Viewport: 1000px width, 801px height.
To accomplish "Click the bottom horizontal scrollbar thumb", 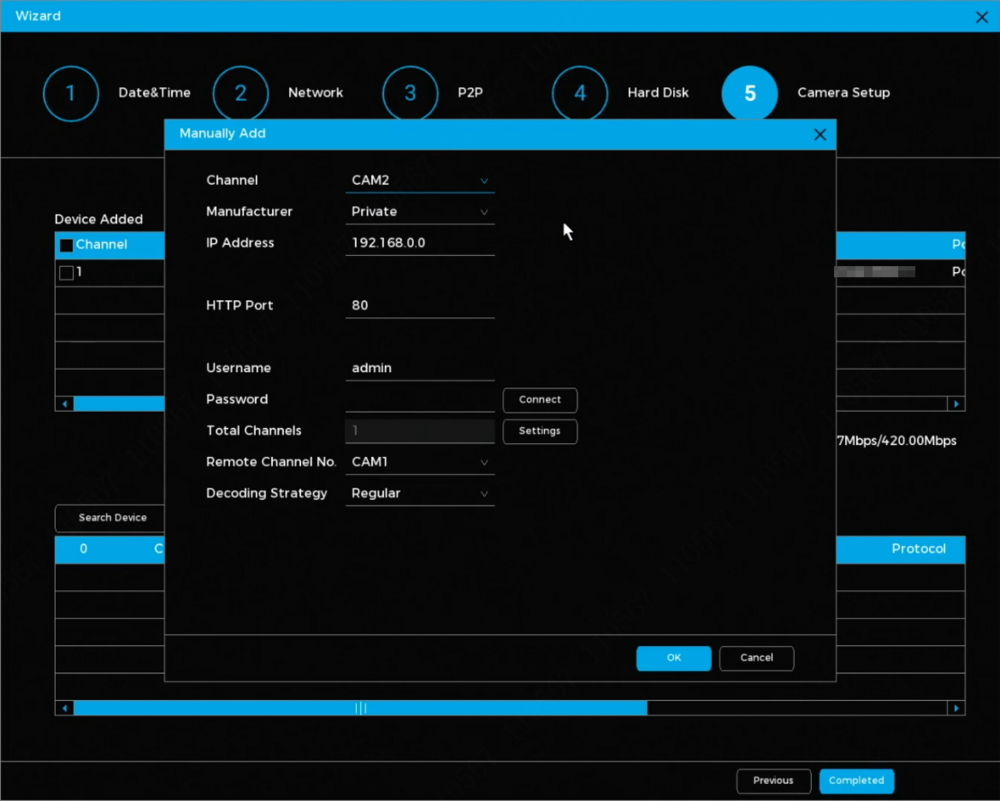I will point(360,708).
